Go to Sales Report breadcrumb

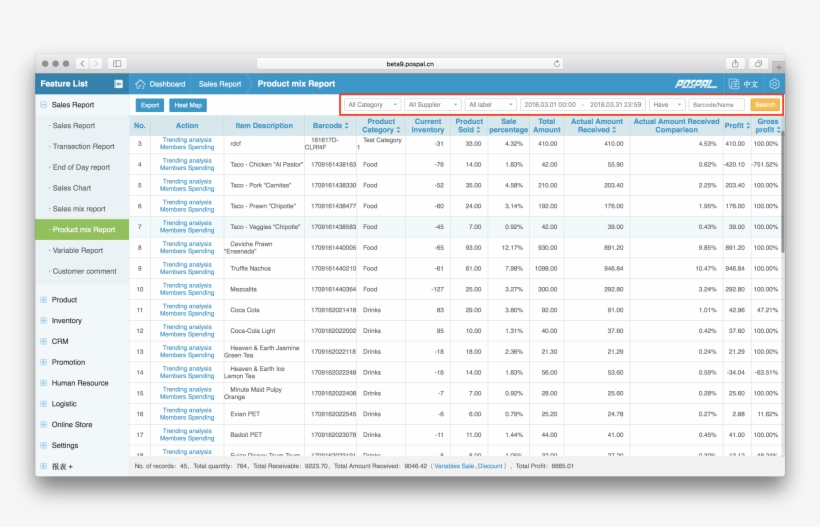pyautogui.click(x=220, y=84)
